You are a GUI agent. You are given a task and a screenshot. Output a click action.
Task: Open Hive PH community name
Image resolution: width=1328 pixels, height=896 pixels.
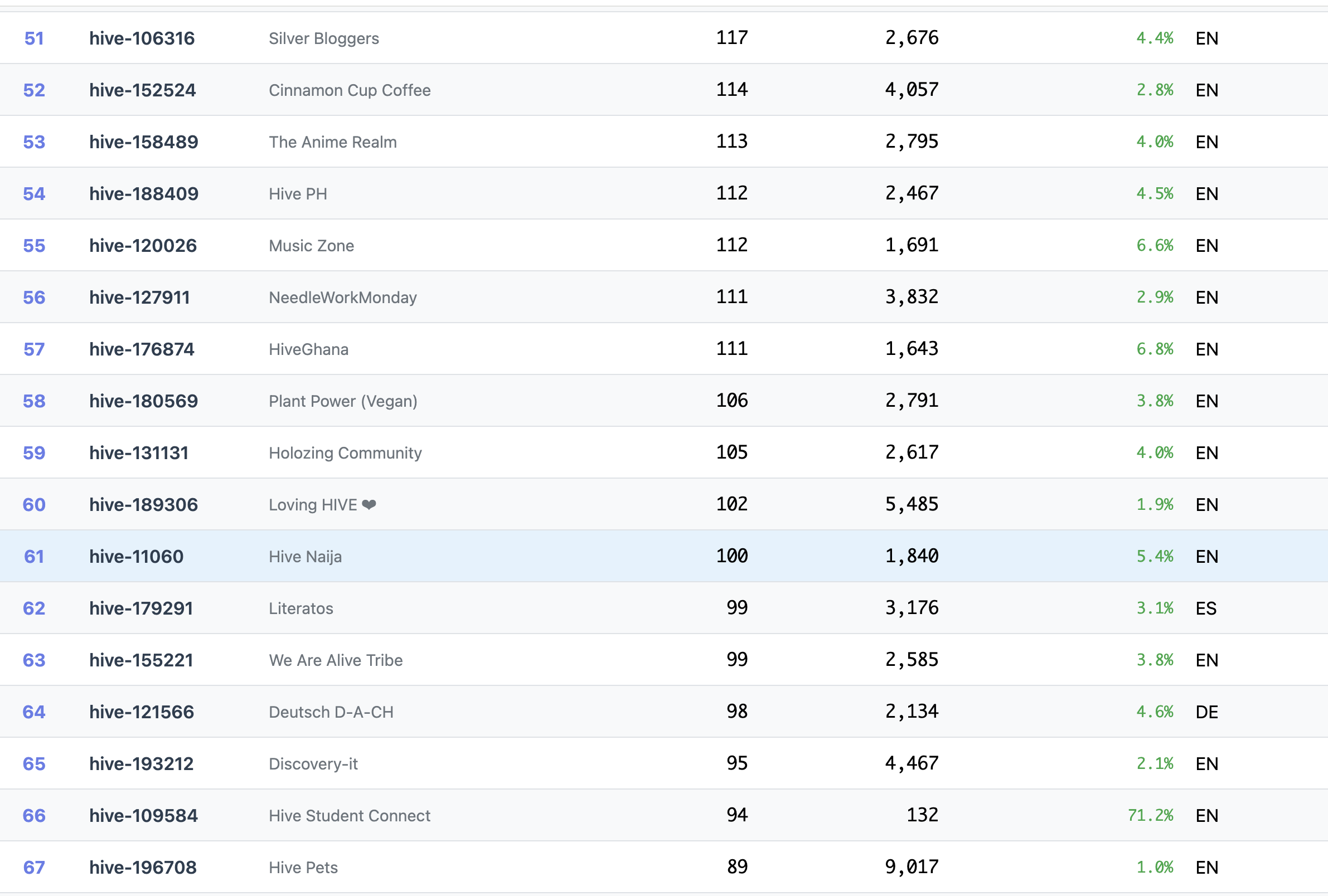coord(298,193)
